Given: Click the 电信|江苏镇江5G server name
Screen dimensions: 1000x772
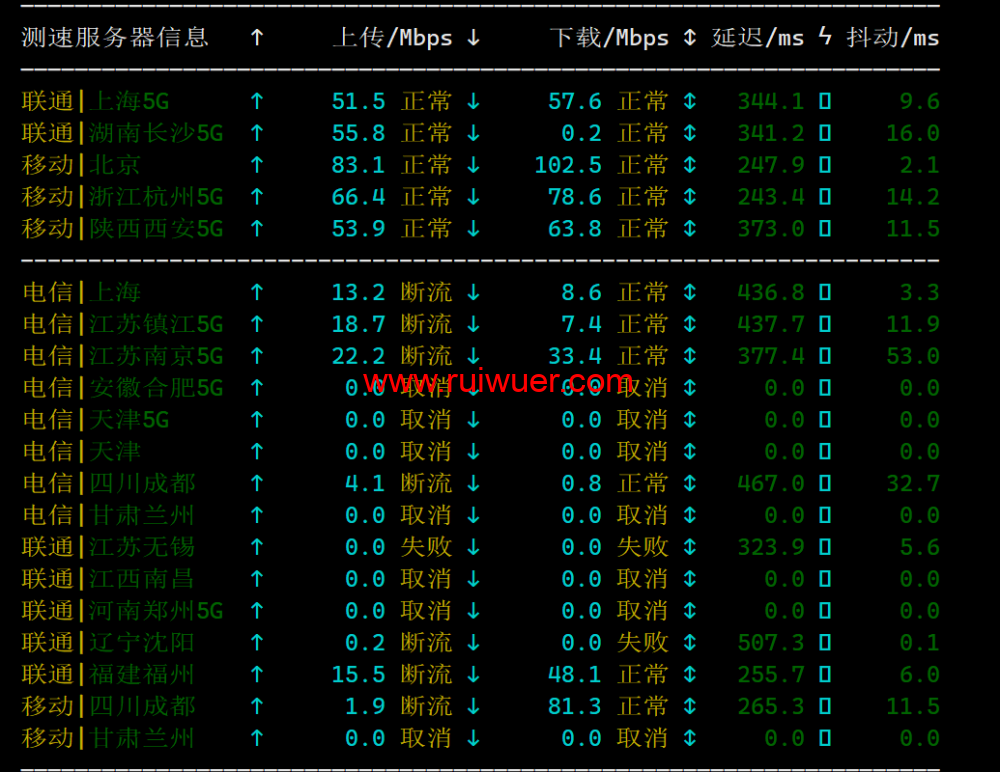Looking at the screenshot, I should pos(122,325).
